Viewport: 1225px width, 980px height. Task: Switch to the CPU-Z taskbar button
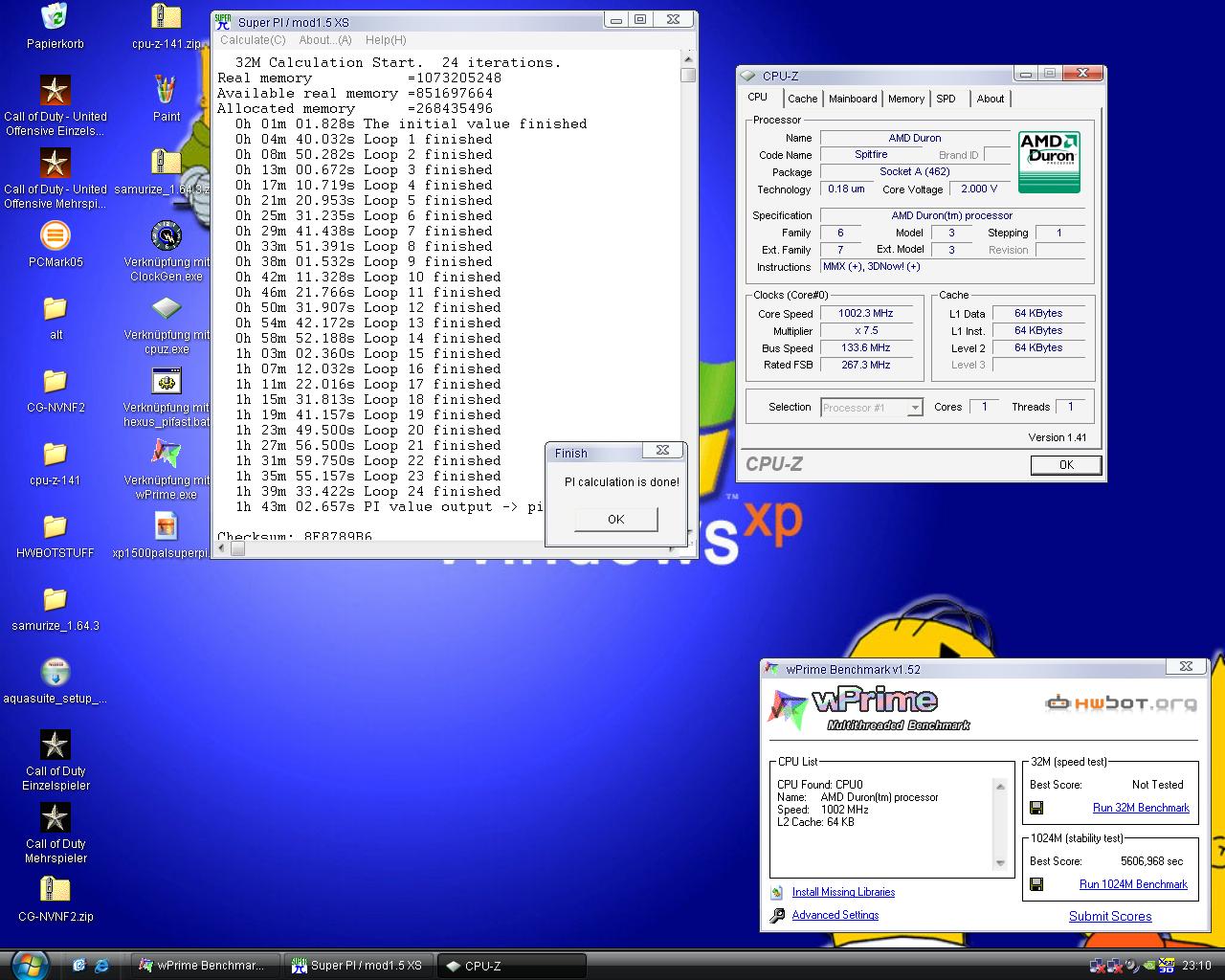tap(513, 966)
